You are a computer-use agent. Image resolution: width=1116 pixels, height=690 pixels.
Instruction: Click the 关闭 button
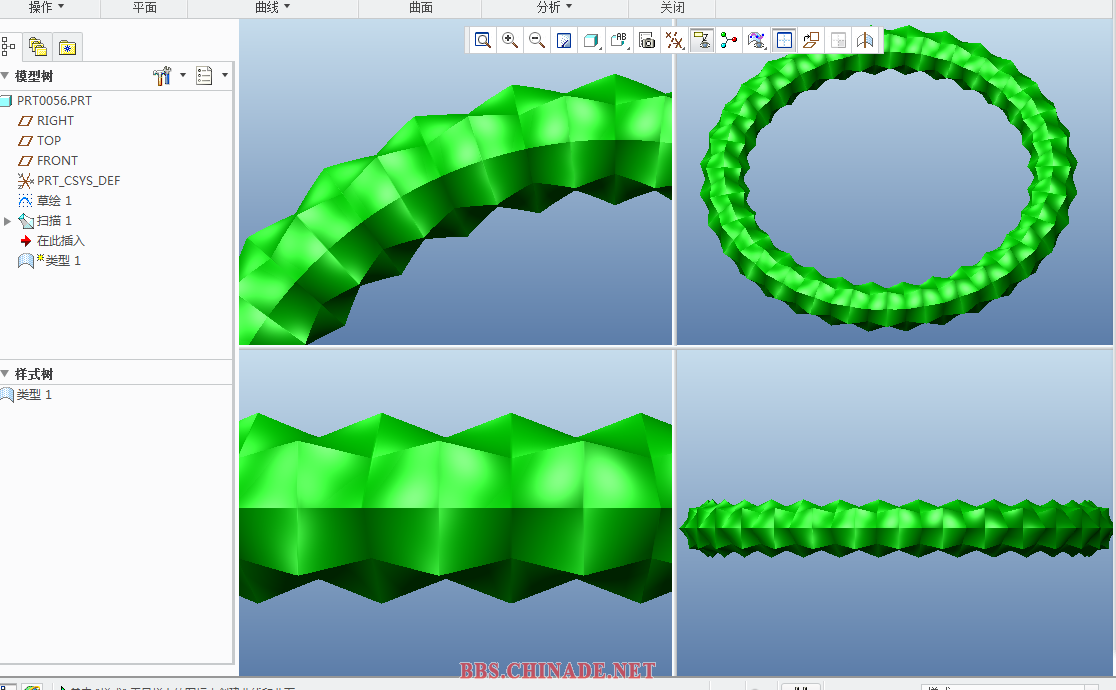[672, 7]
